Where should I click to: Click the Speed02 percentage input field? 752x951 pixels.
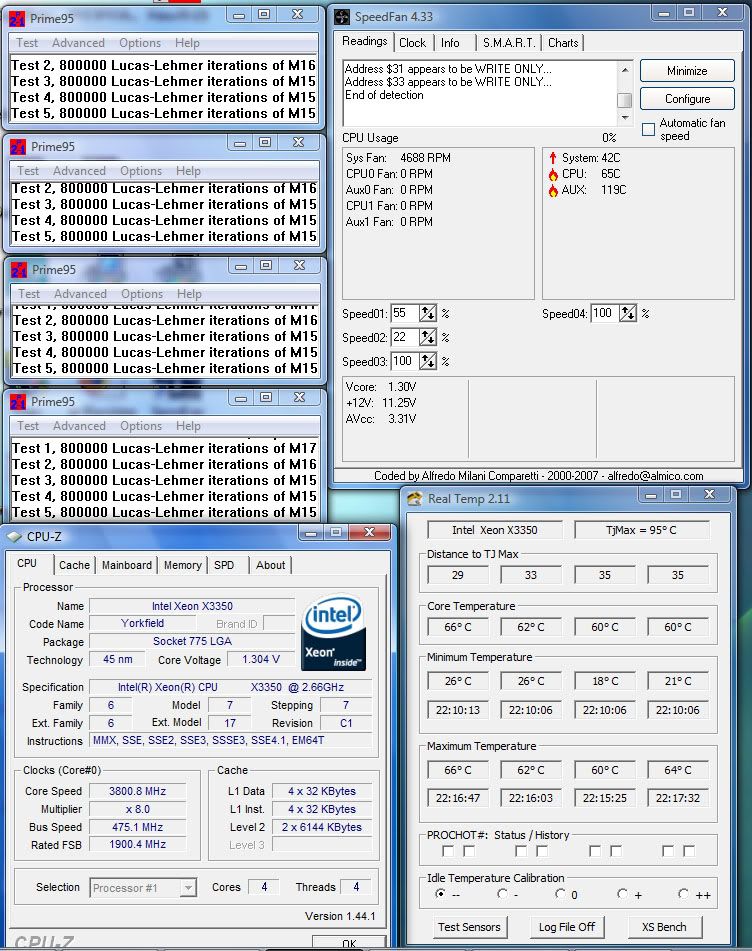coord(405,337)
